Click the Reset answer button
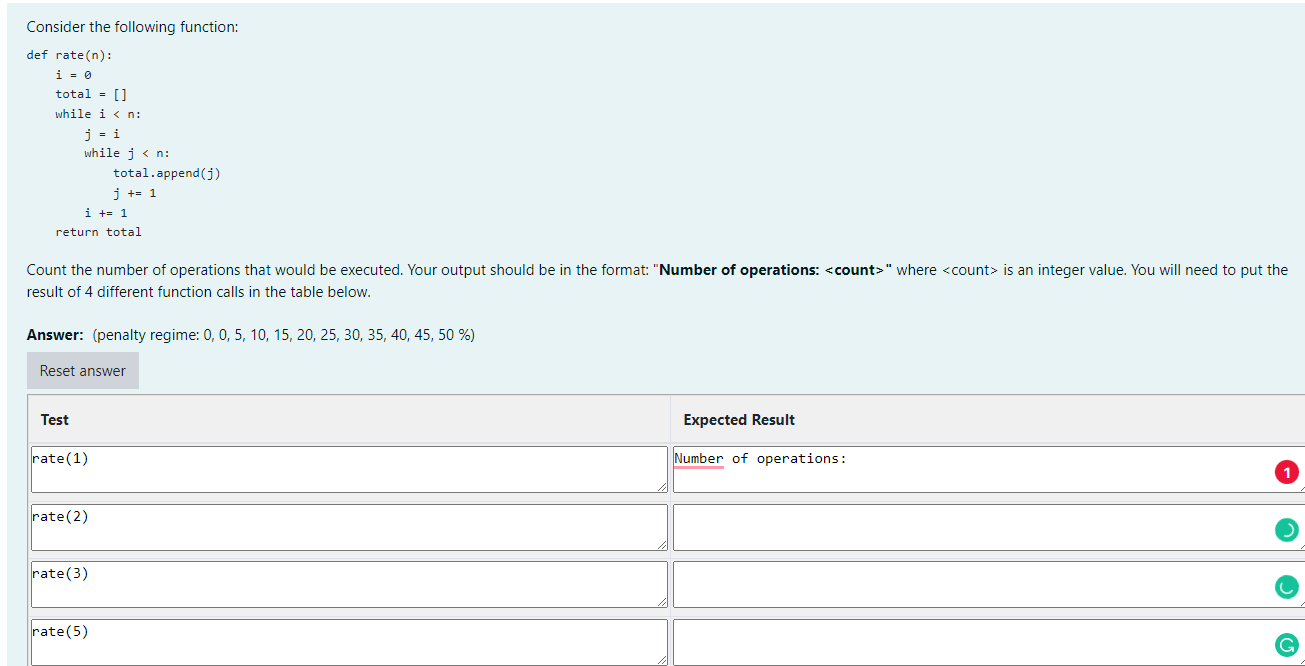The height and width of the screenshot is (666, 1305). pyautogui.click(x=83, y=371)
